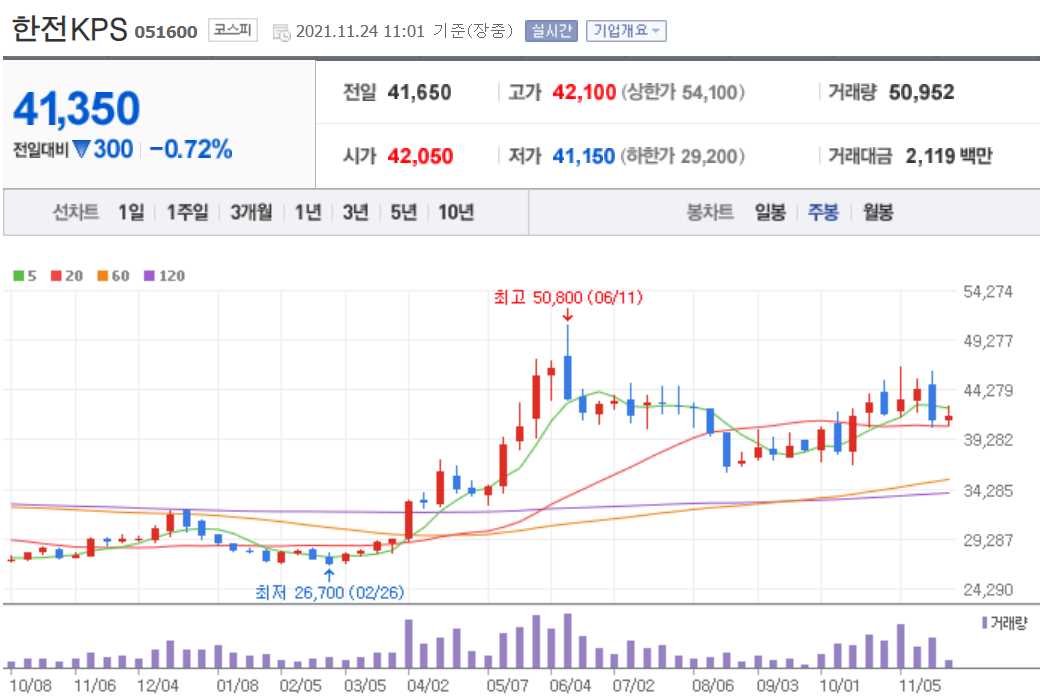Select the 10년 line chart tab
Screen dimensions: 1040x700
click(456, 212)
